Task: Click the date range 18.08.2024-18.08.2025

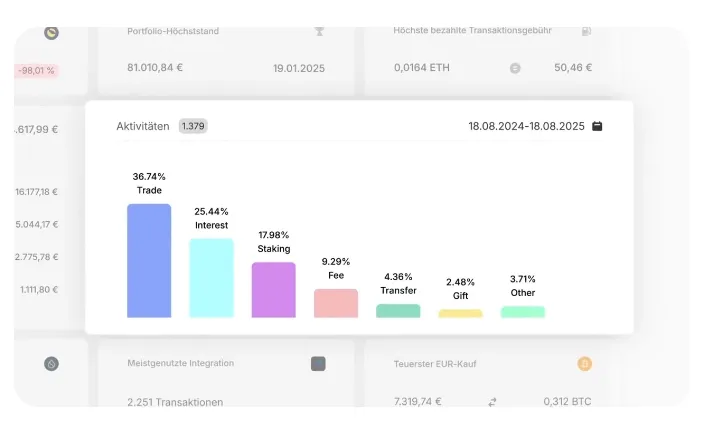Action: (526, 126)
